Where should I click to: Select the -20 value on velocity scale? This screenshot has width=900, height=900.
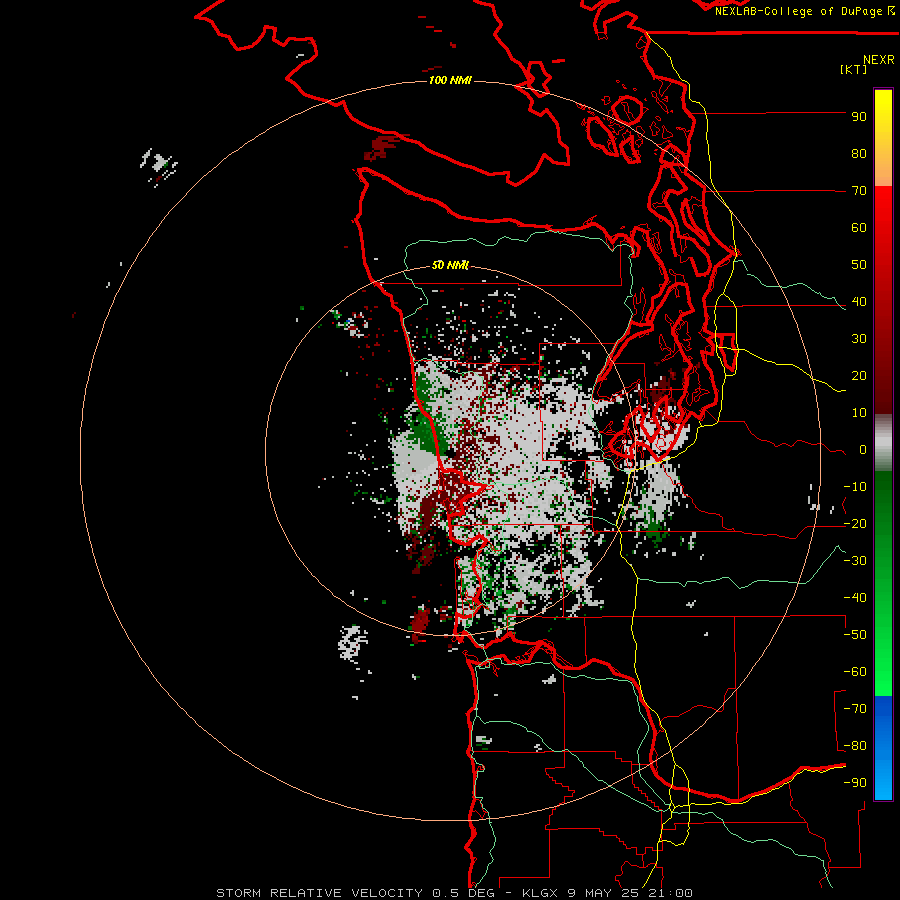click(x=855, y=524)
